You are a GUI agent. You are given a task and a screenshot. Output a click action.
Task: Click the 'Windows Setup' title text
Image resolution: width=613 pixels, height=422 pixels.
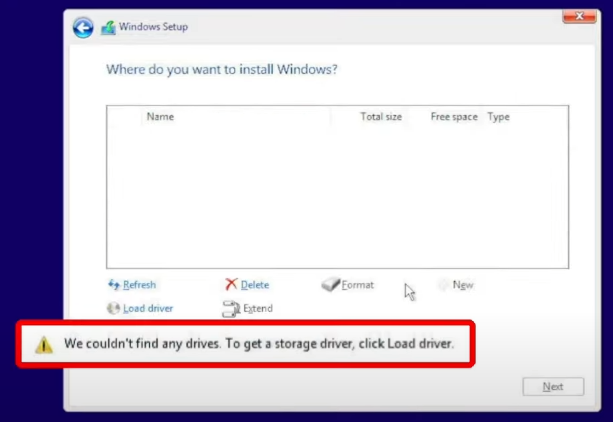click(153, 27)
